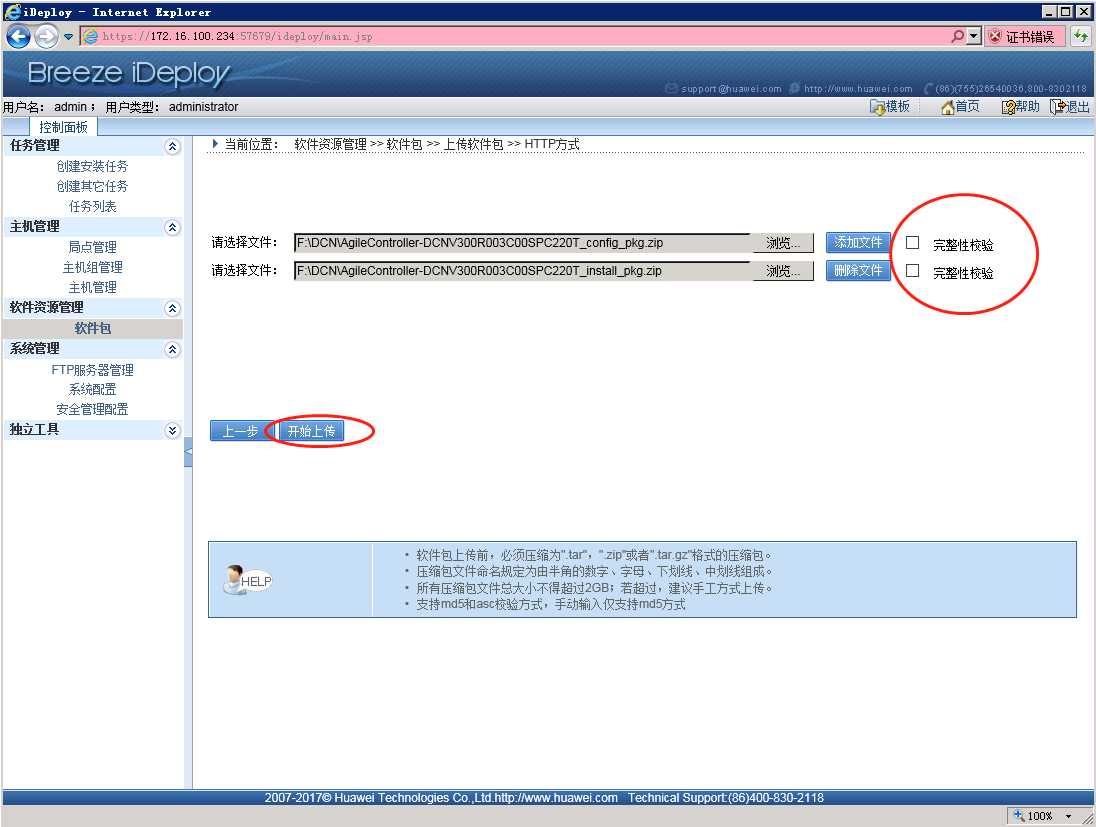Collapse the 系统管理 section
Viewport: 1096px width, 827px height.
(x=172, y=350)
